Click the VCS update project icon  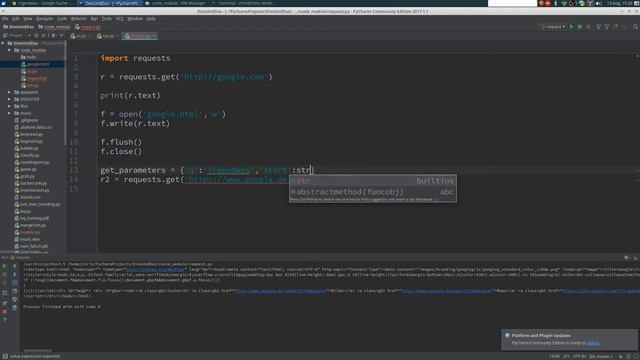point(598,27)
